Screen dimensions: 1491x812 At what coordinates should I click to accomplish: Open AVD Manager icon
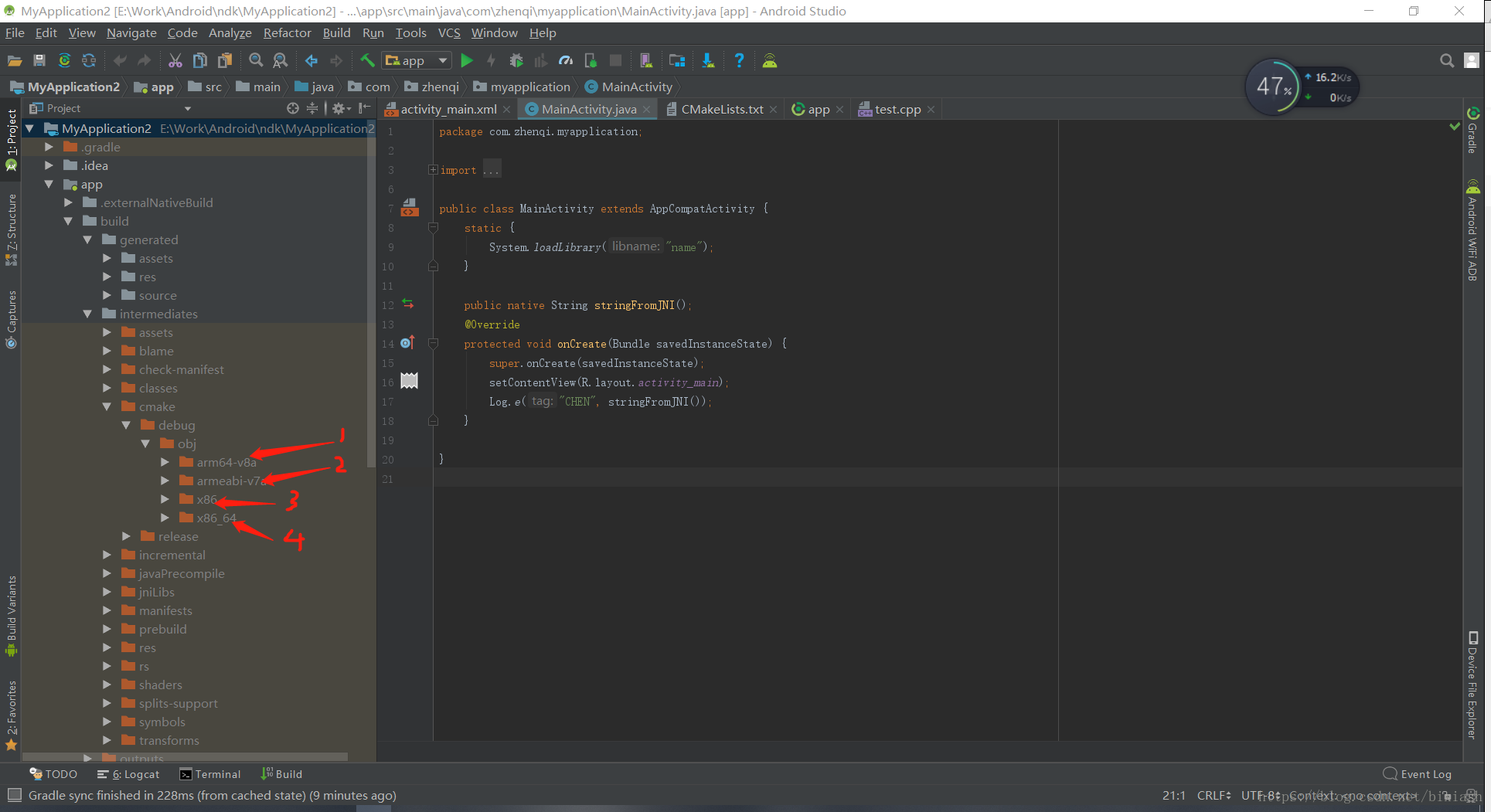click(646, 60)
